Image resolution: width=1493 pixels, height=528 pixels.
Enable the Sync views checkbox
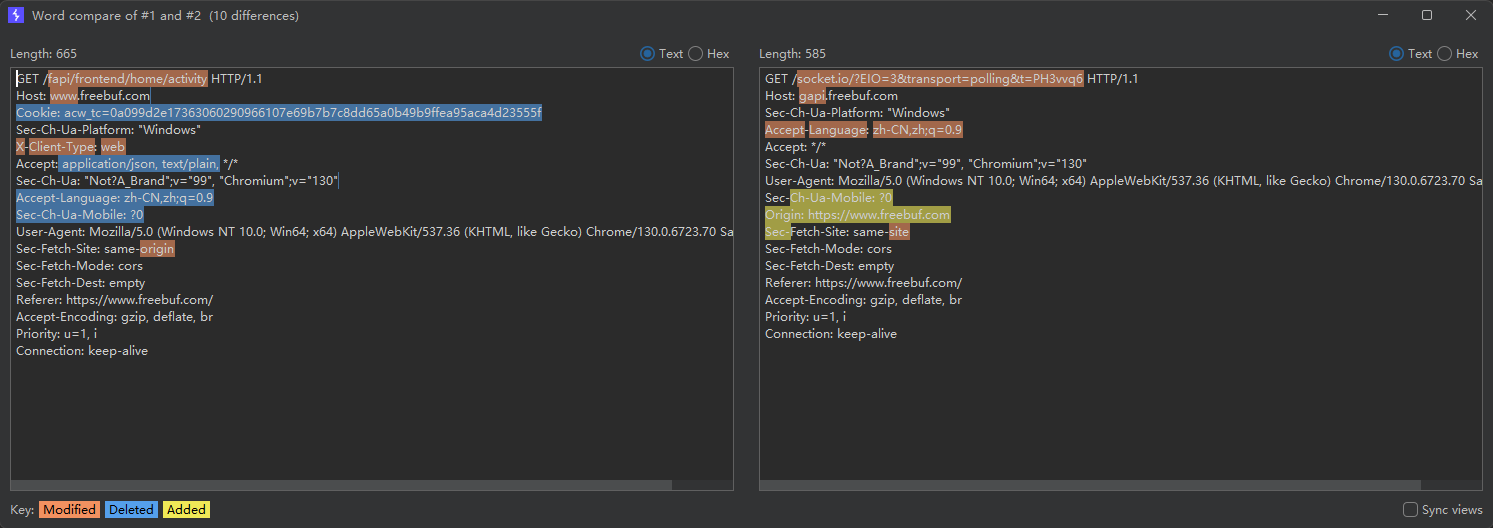click(x=1411, y=510)
